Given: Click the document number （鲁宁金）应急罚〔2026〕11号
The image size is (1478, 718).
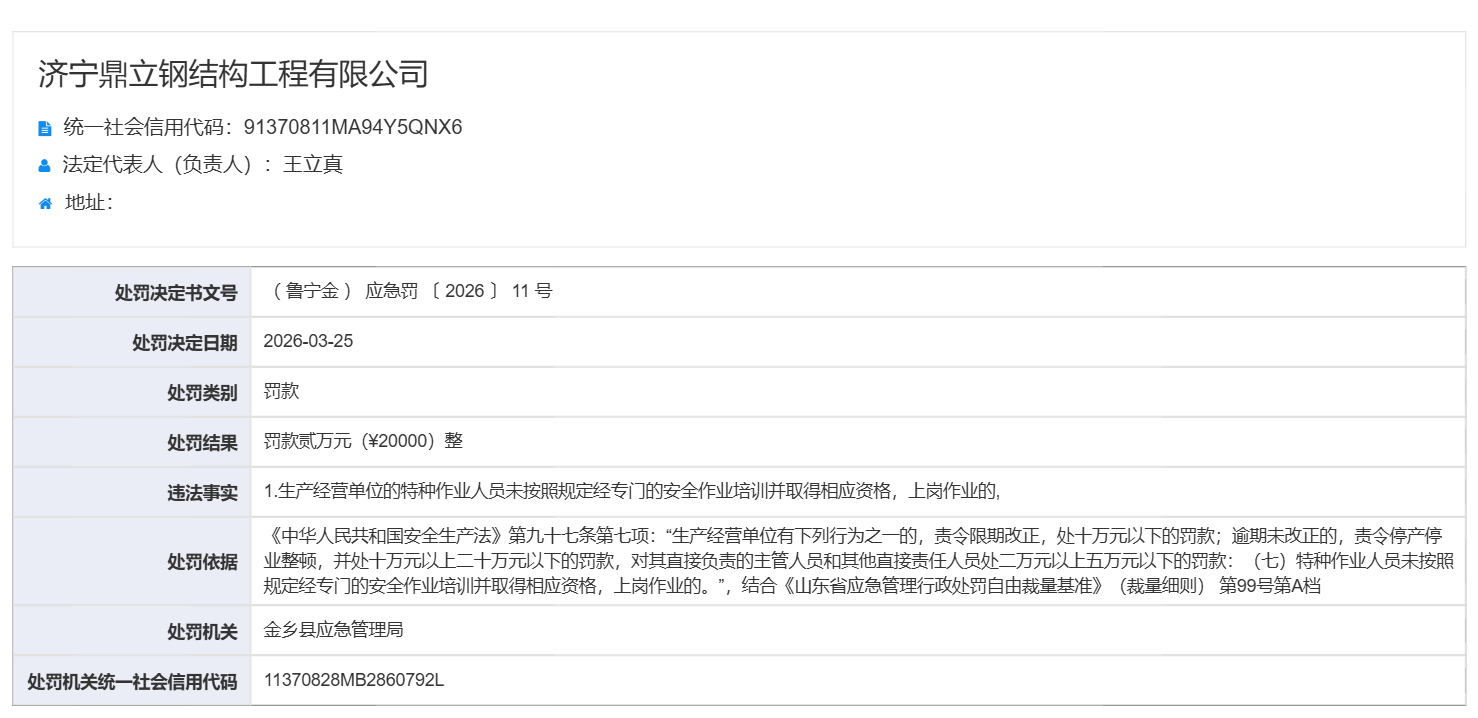Looking at the screenshot, I should click(408, 292).
